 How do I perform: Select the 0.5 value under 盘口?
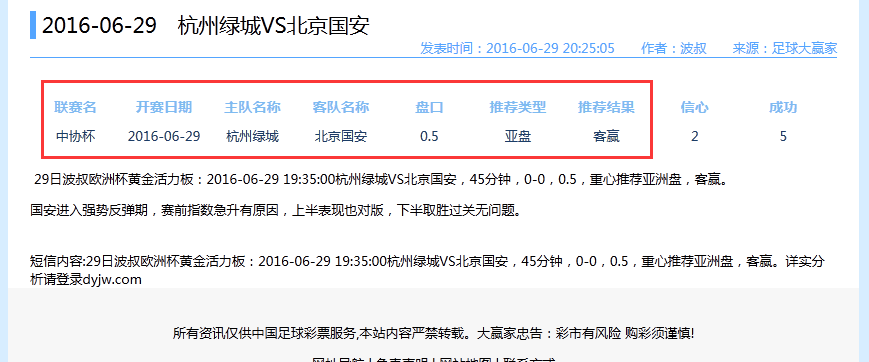click(x=430, y=136)
